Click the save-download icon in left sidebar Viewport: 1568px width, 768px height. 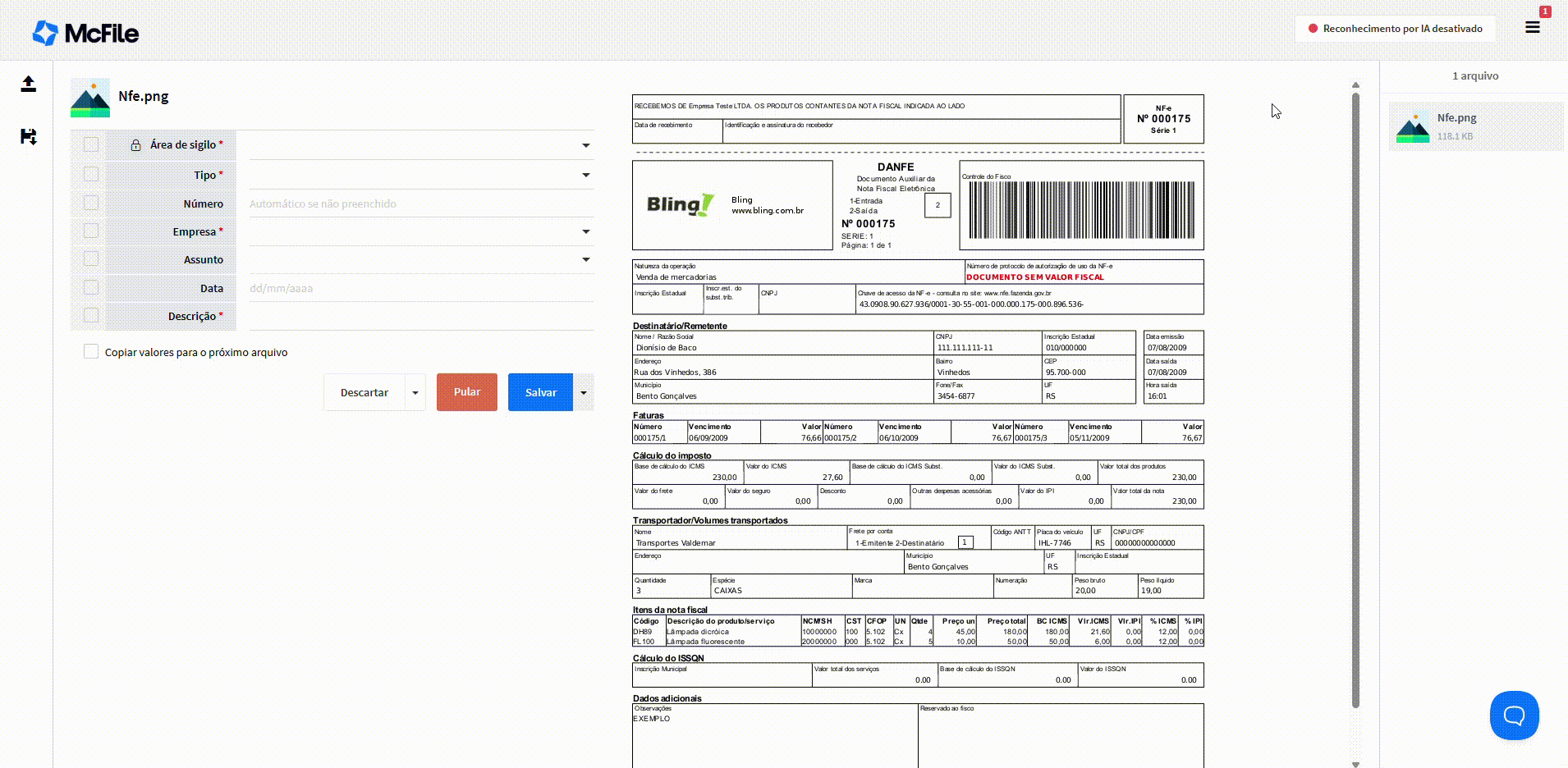(x=29, y=136)
